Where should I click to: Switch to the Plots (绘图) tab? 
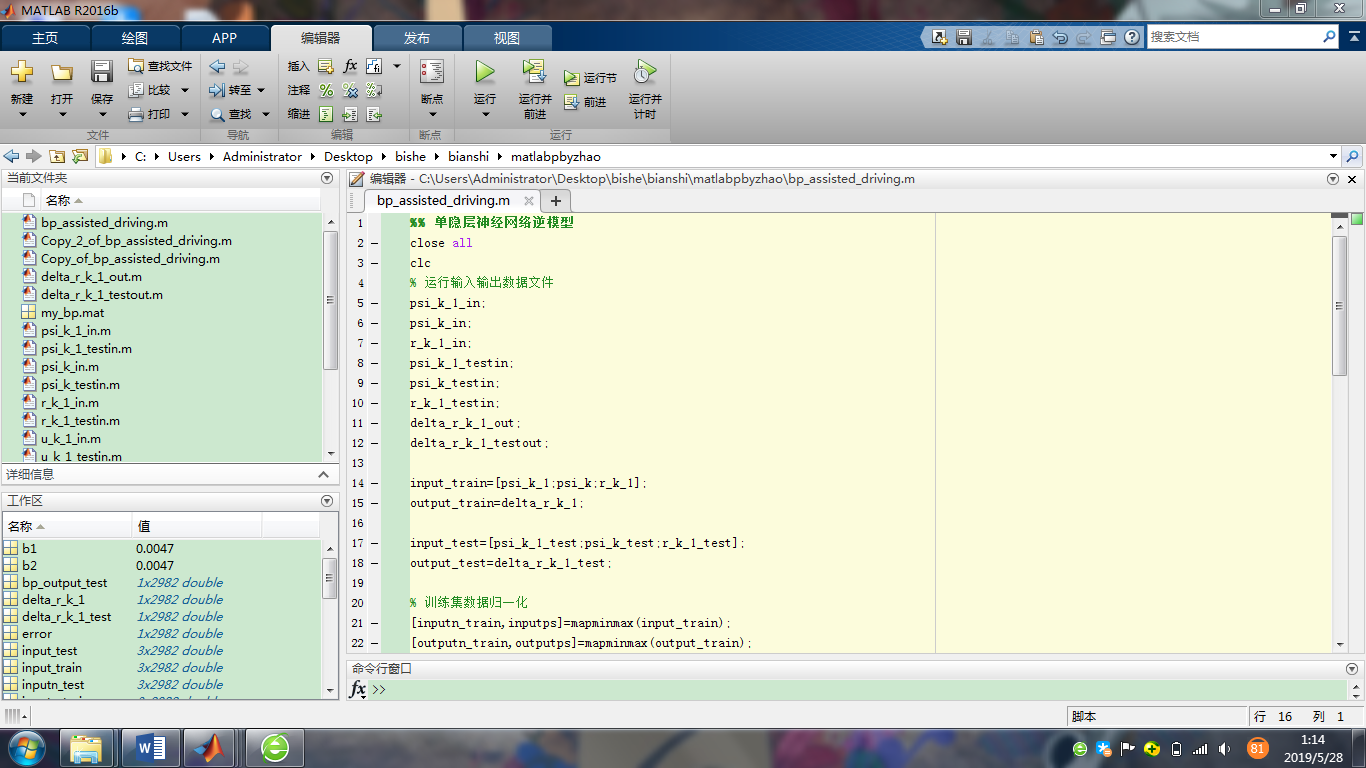point(135,38)
